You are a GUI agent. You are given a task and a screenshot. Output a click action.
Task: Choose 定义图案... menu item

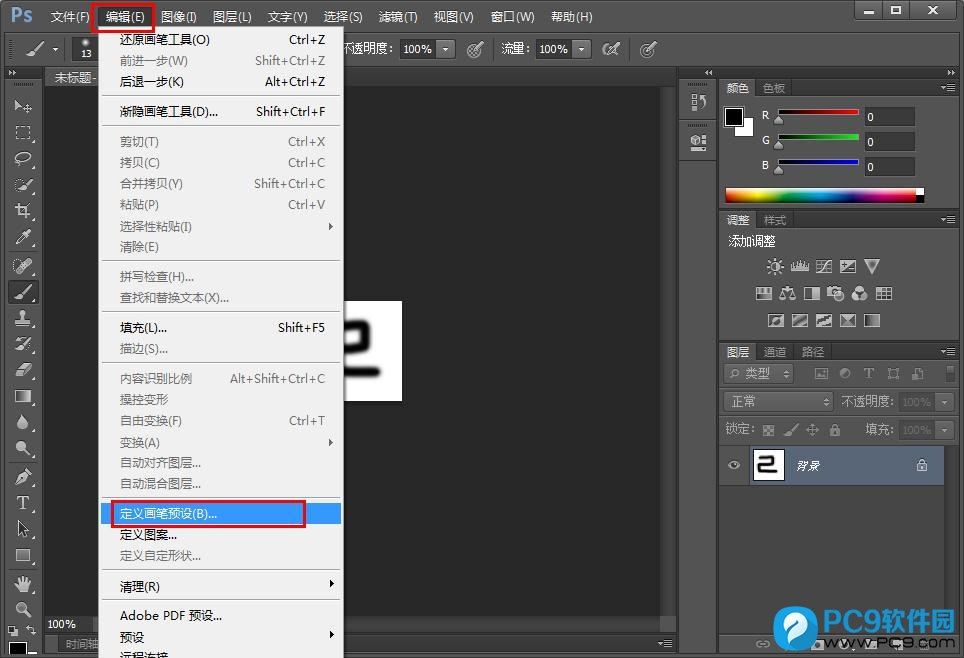tap(221, 534)
